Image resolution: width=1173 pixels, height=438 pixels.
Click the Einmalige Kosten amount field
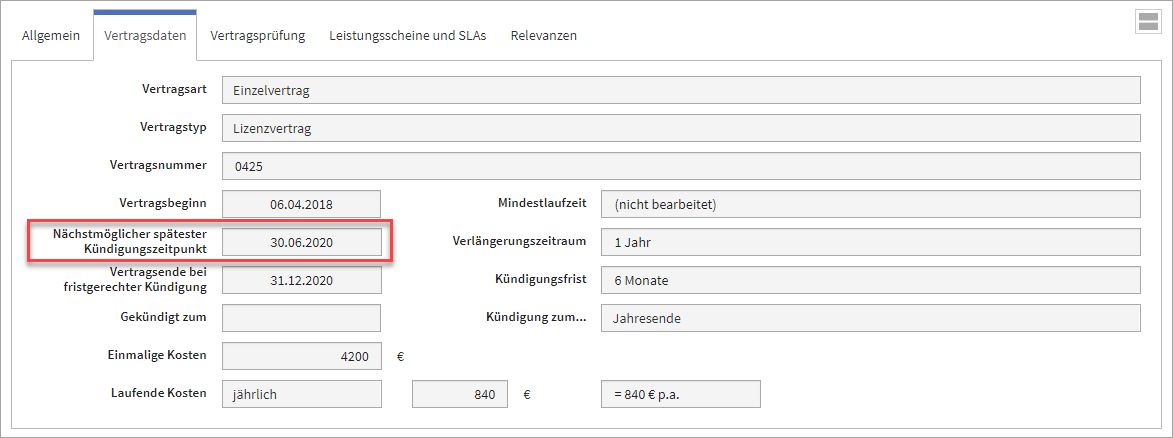(301, 356)
